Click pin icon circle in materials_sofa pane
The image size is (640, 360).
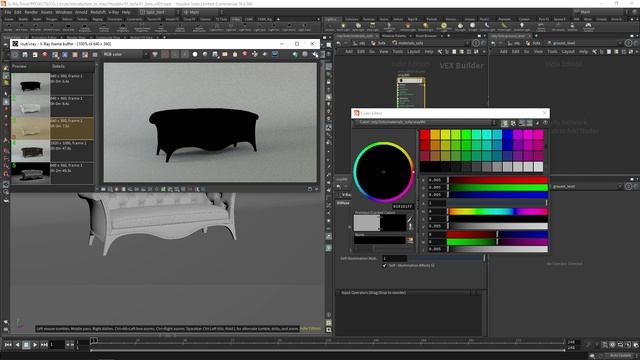(x=476, y=43)
